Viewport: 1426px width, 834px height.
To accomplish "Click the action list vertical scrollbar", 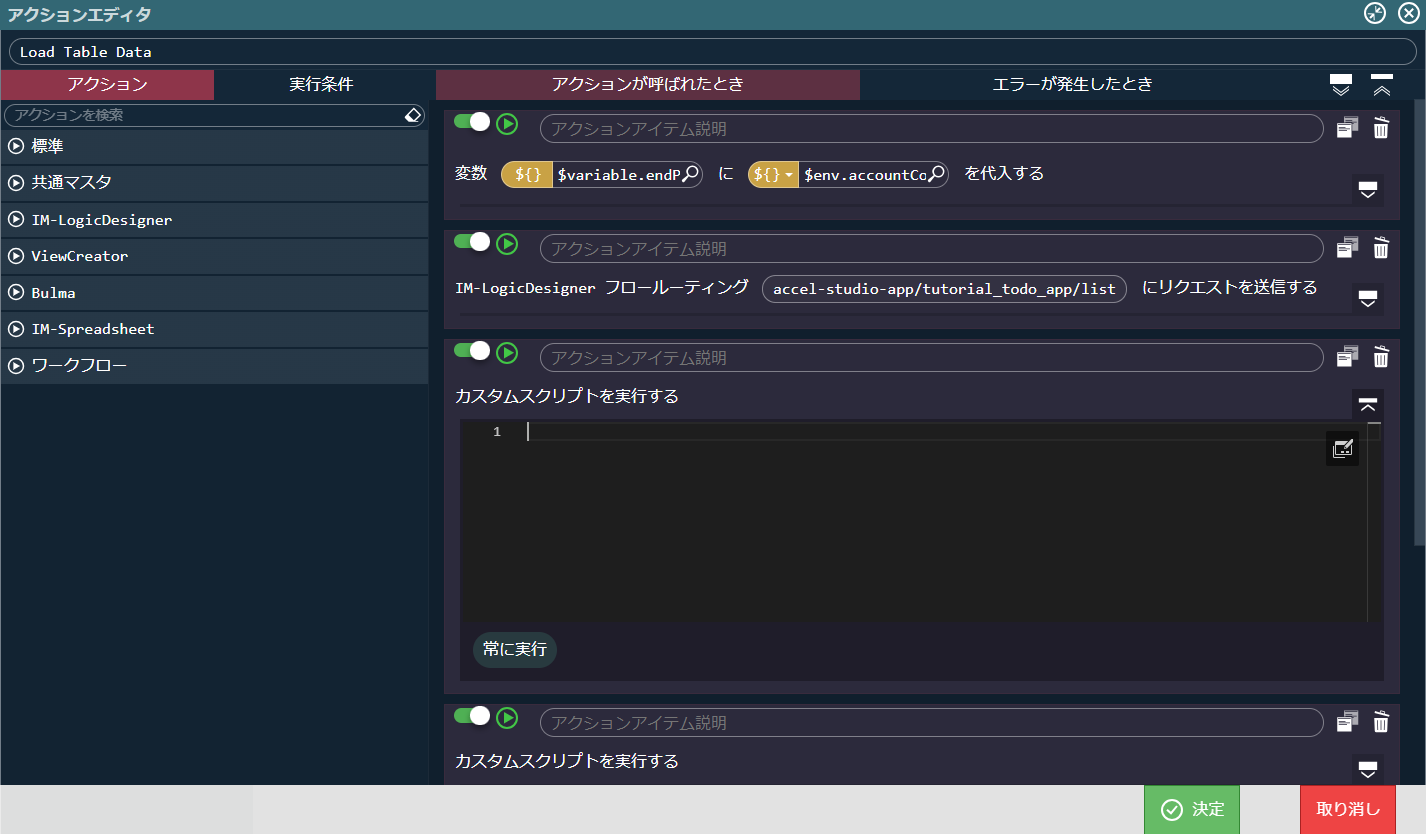I will tap(1420, 322).
